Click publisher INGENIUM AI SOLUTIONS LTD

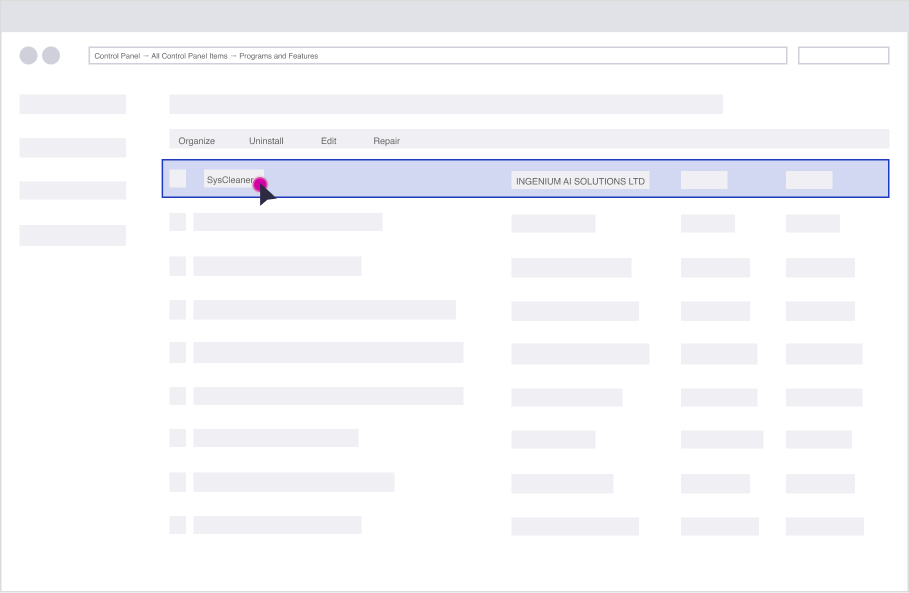[x=580, y=181]
